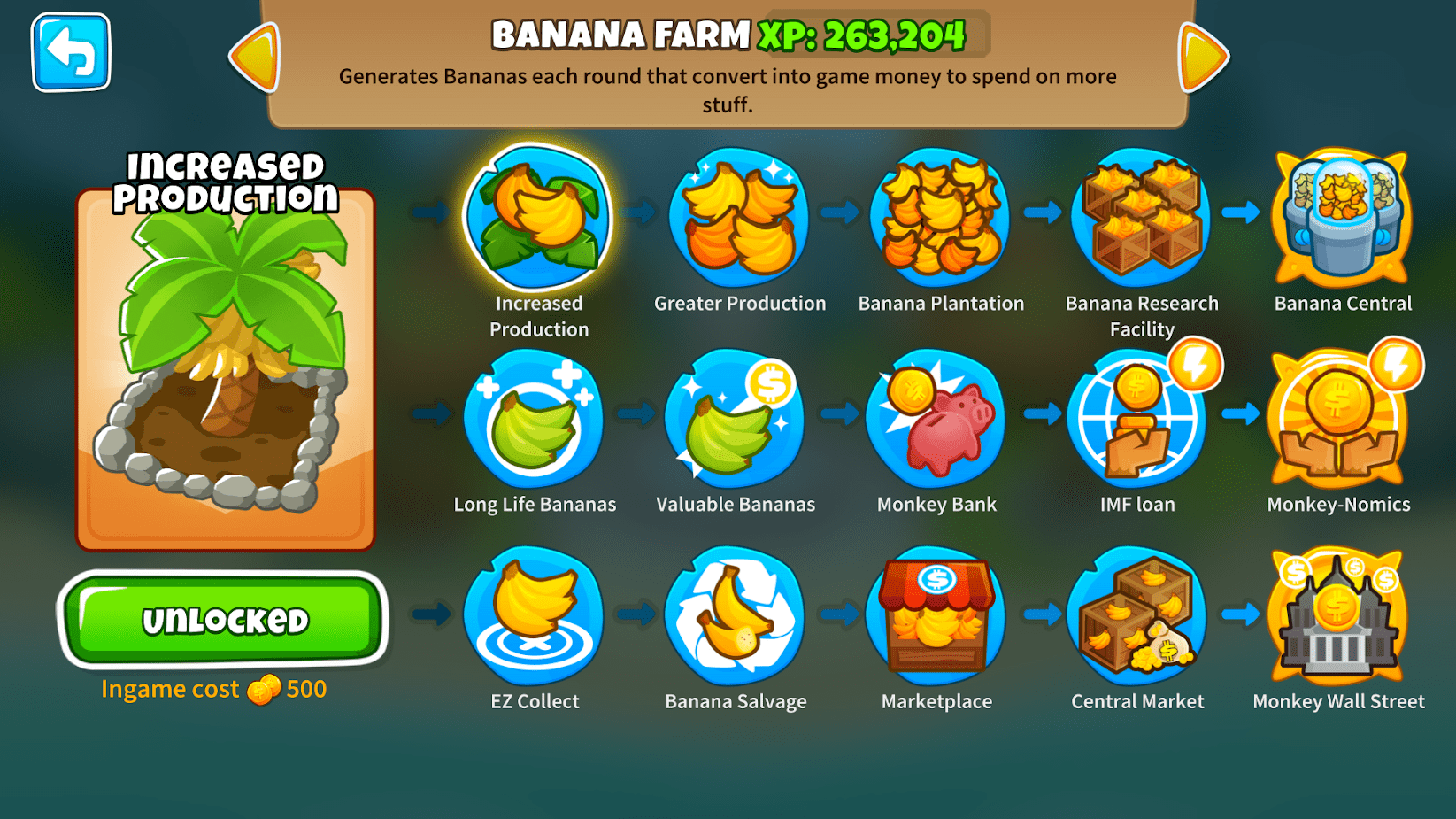View the Monkey Wall Street upgrade
Image resolution: width=1456 pixels, height=819 pixels.
[1338, 616]
